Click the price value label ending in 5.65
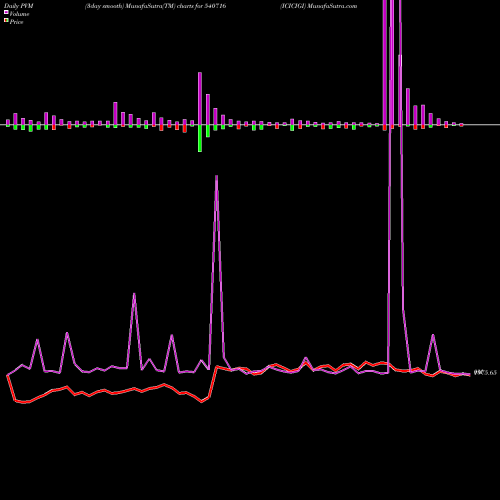This screenshot has width=500, height=500. click(485, 372)
